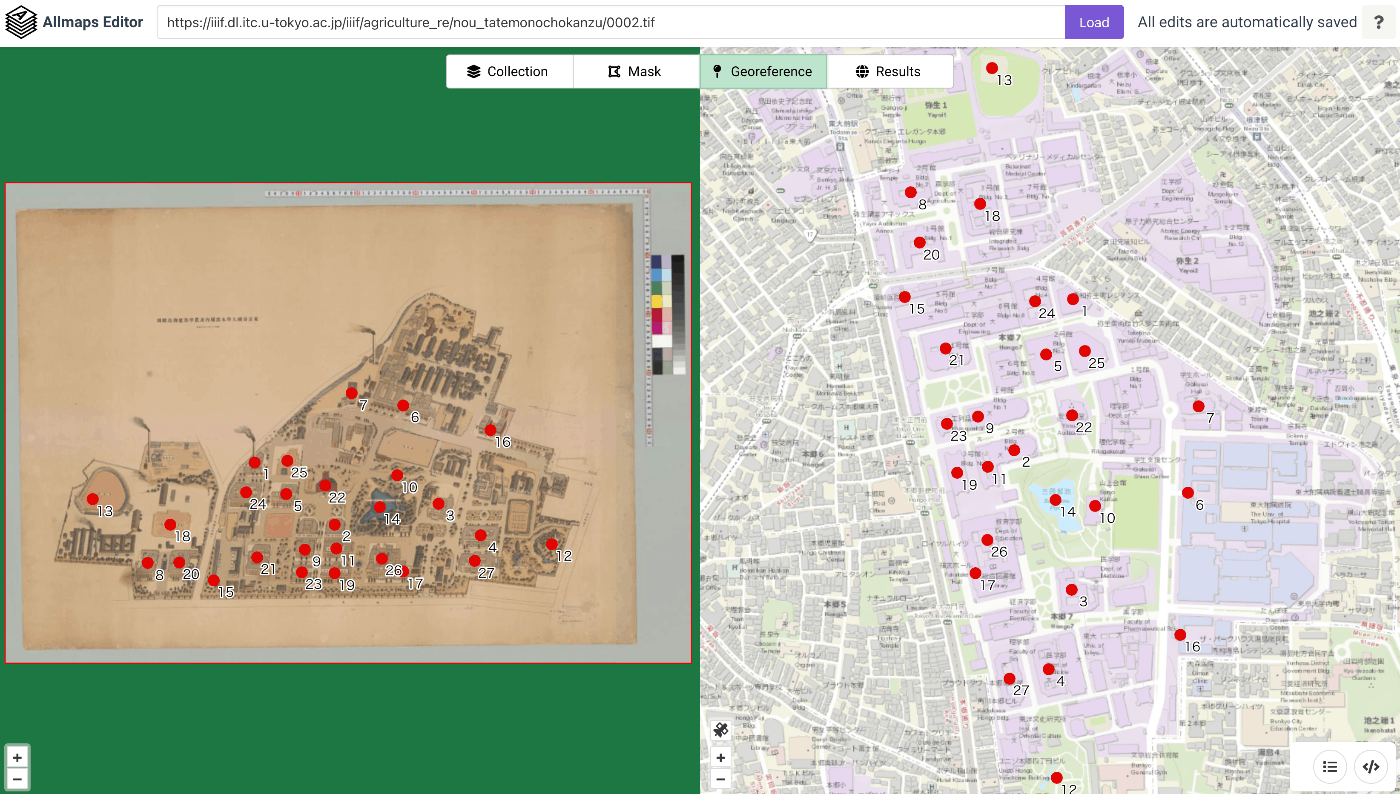
Task: Select control point 7 on the old map image
Action: coord(352,393)
